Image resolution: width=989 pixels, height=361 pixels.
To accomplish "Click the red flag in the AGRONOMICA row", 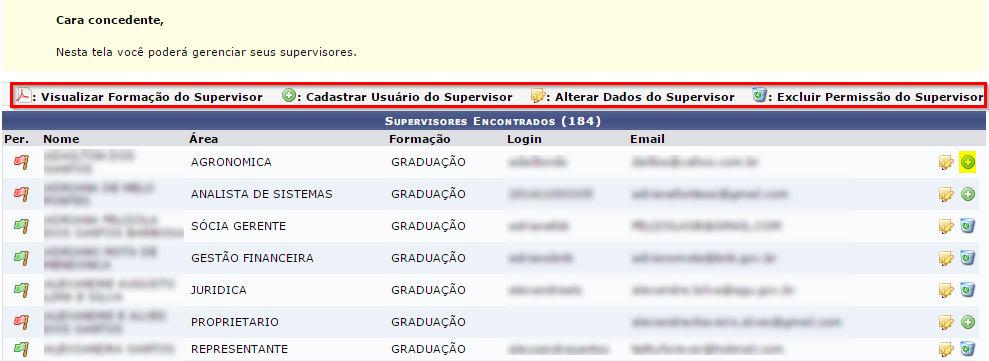I will pyautogui.click(x=21, y=162).
